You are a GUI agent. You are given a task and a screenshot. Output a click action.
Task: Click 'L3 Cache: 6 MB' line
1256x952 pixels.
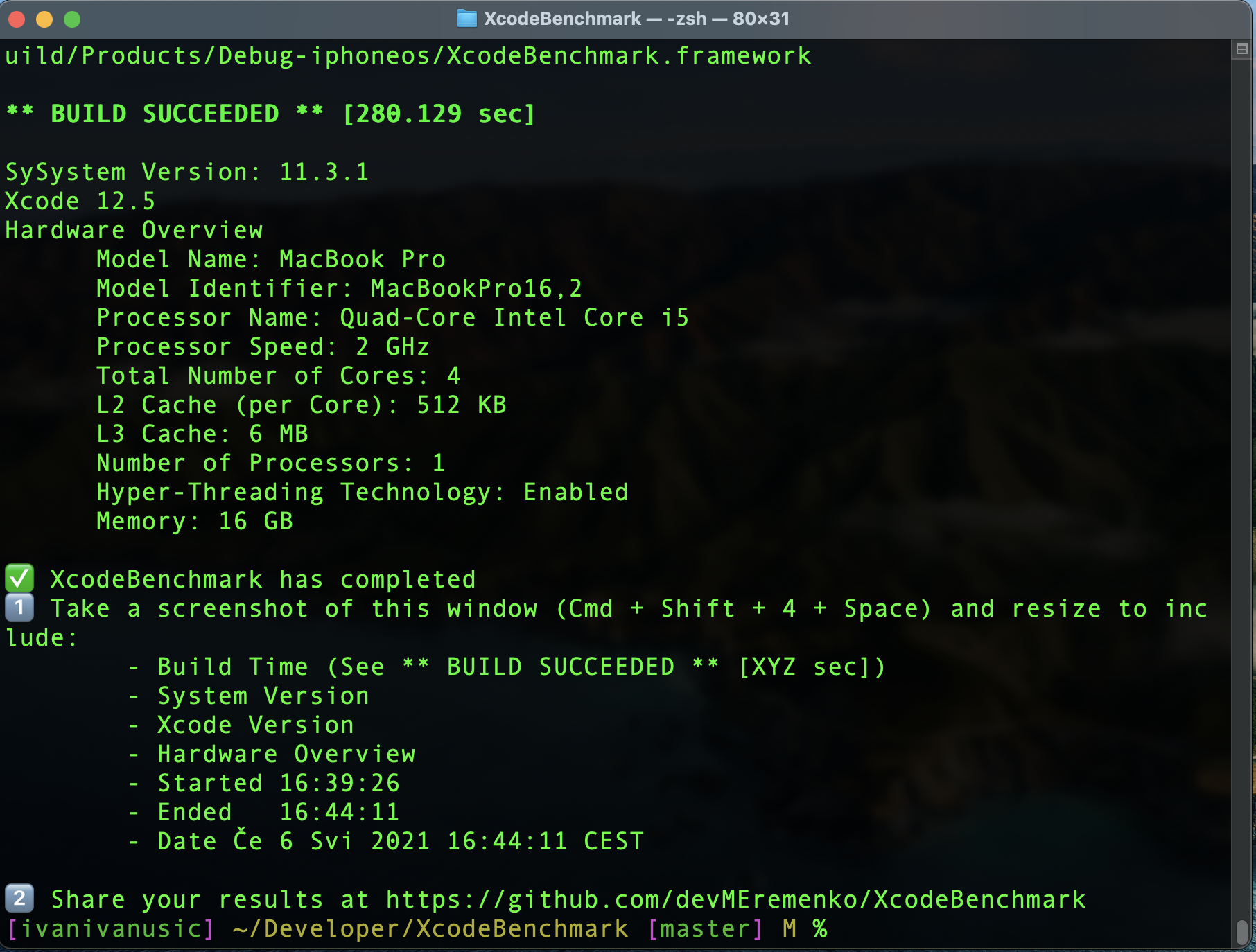[x=202, y=434]
